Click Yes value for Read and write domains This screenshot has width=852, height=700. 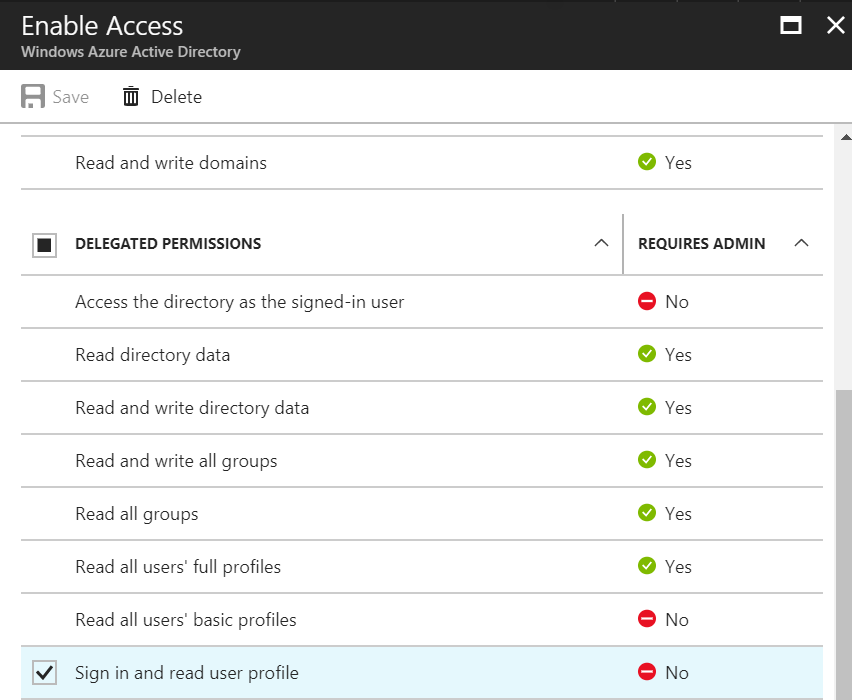point(678,162)
